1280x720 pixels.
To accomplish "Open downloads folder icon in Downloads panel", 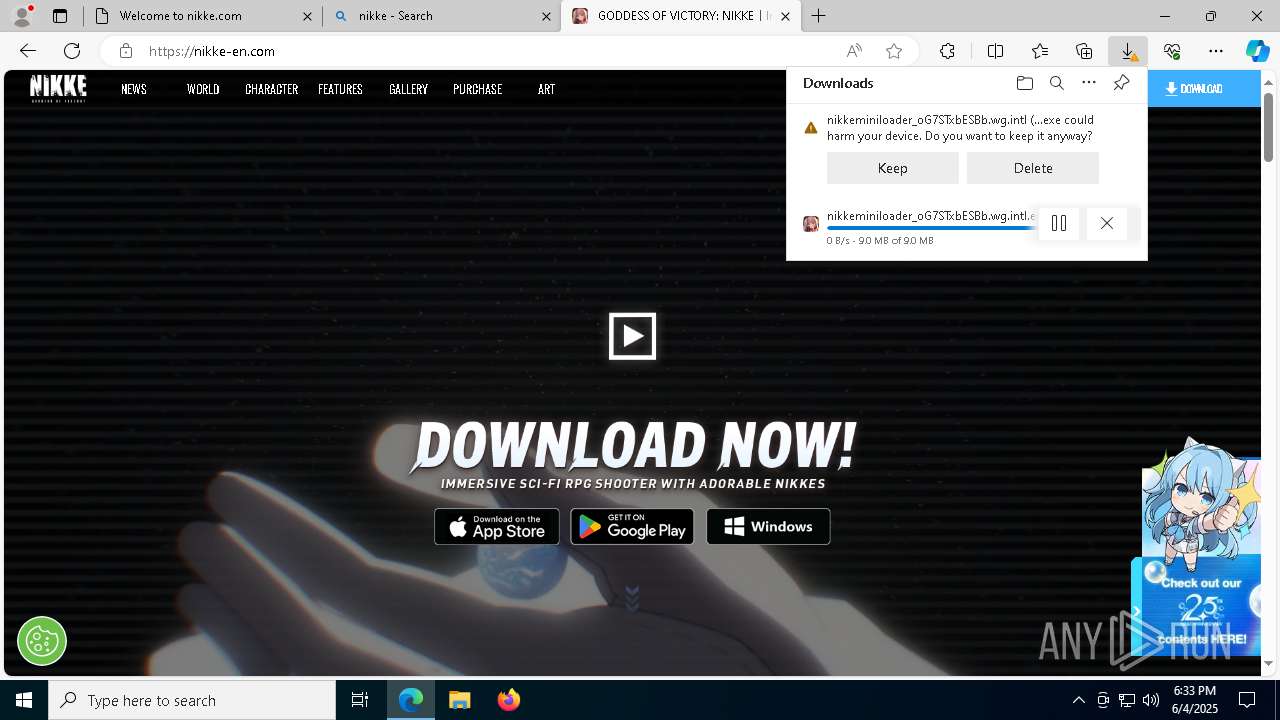I will coord(1024,83).
